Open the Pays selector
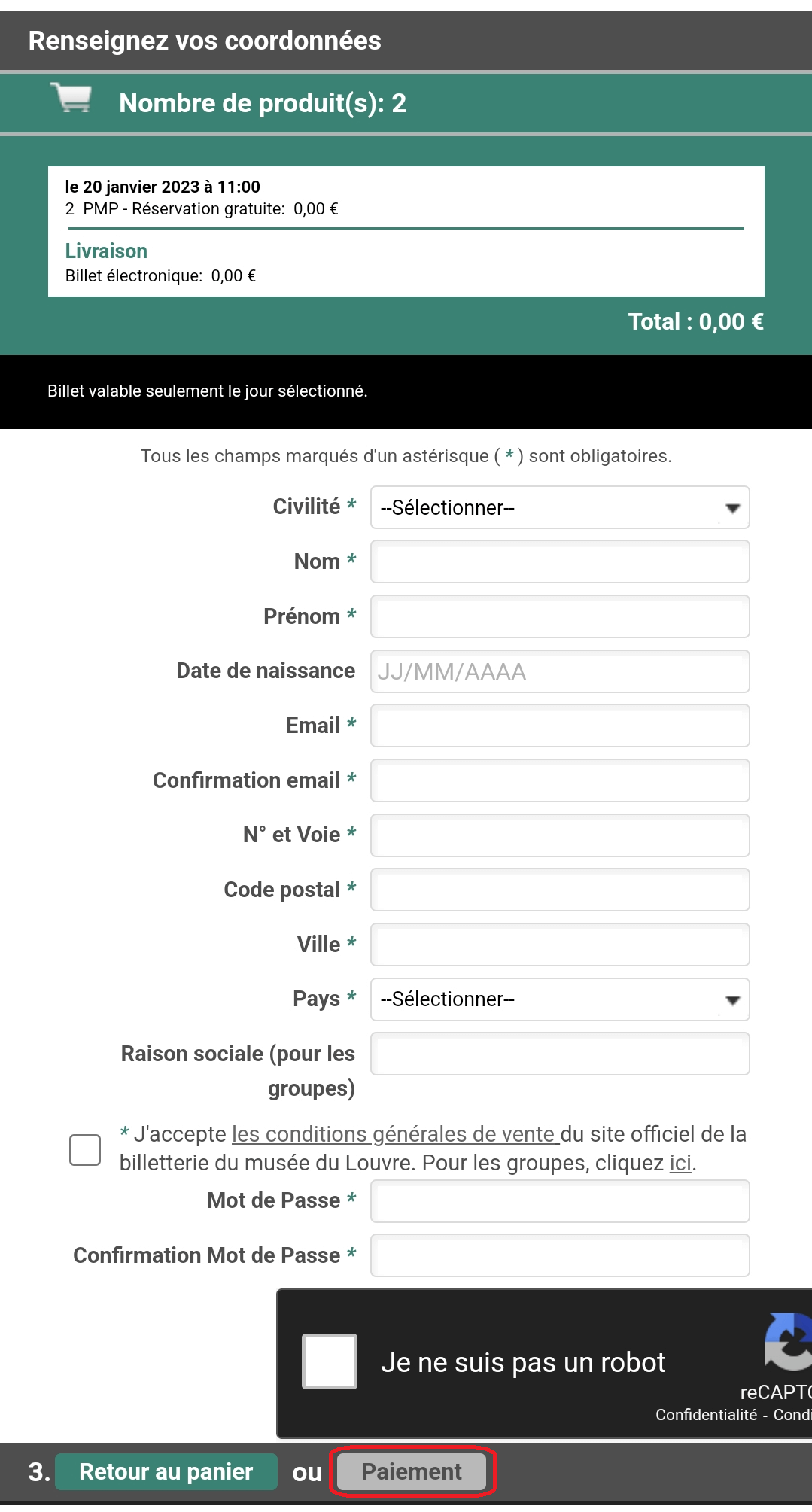Viewport: 812px width, 1512px height. click(x=558, y=999)
